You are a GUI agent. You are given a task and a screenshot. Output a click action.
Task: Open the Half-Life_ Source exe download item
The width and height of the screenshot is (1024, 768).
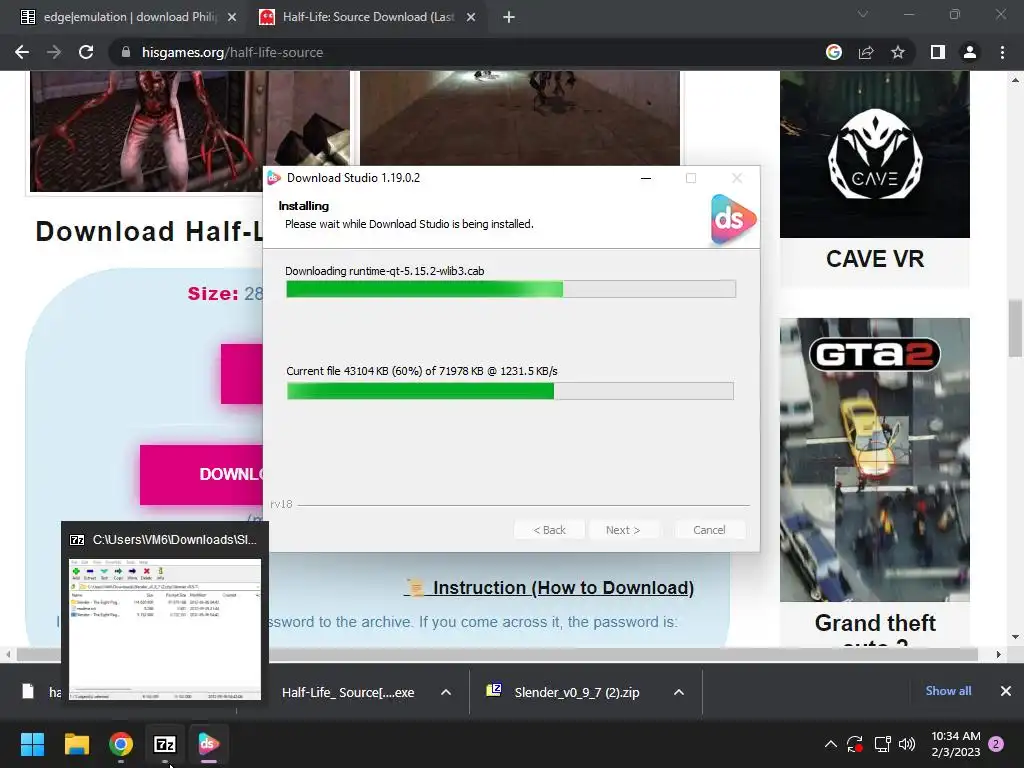point(348,692)
